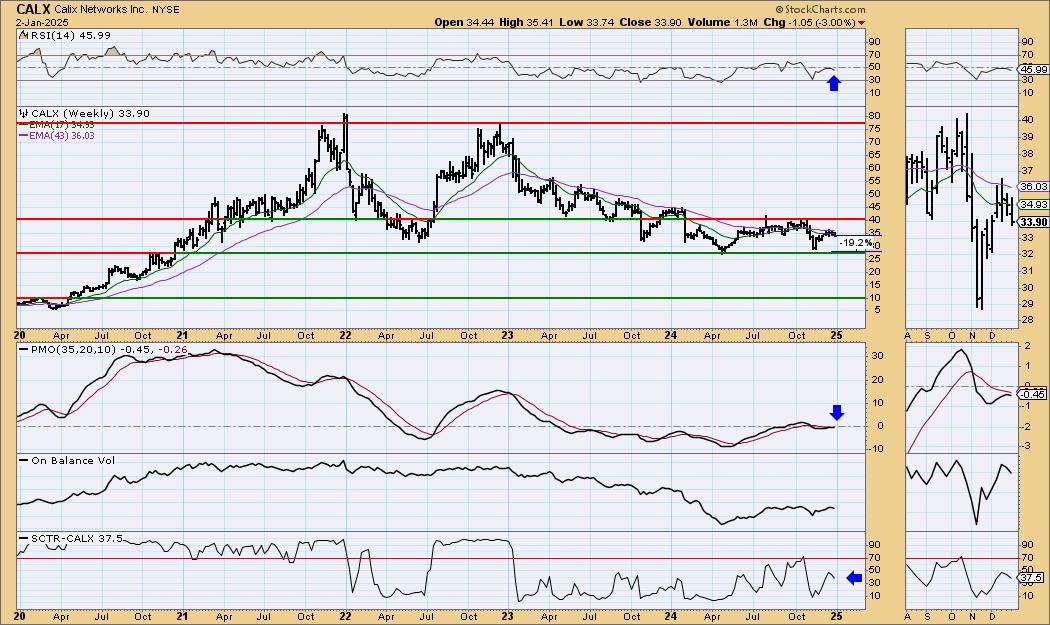Click the line icon beside RSI(14) label
The width and height of the screenshot is (1050, 625).
(23, 36)
